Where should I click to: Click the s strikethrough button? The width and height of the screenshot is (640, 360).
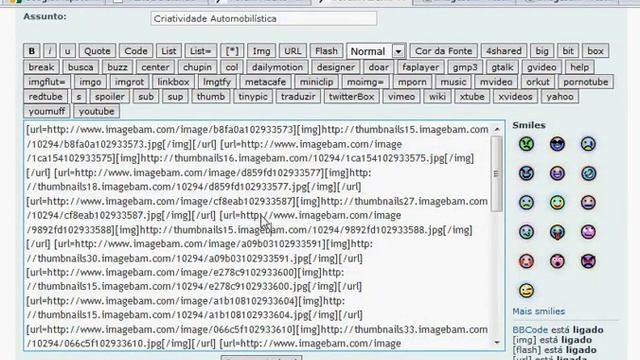pyautogui.click(x=79, y=96)
